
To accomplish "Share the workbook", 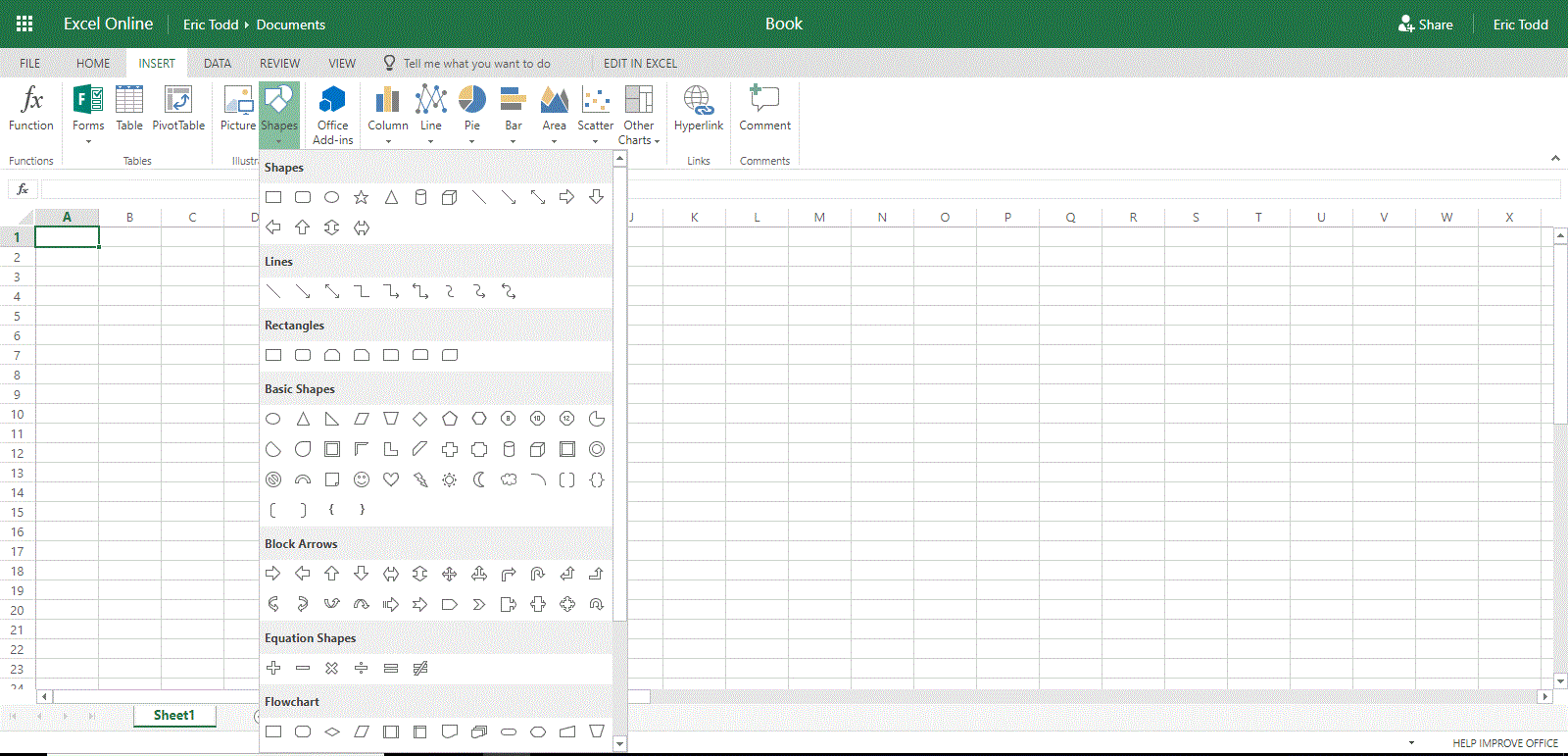I will coord(1426,25).
